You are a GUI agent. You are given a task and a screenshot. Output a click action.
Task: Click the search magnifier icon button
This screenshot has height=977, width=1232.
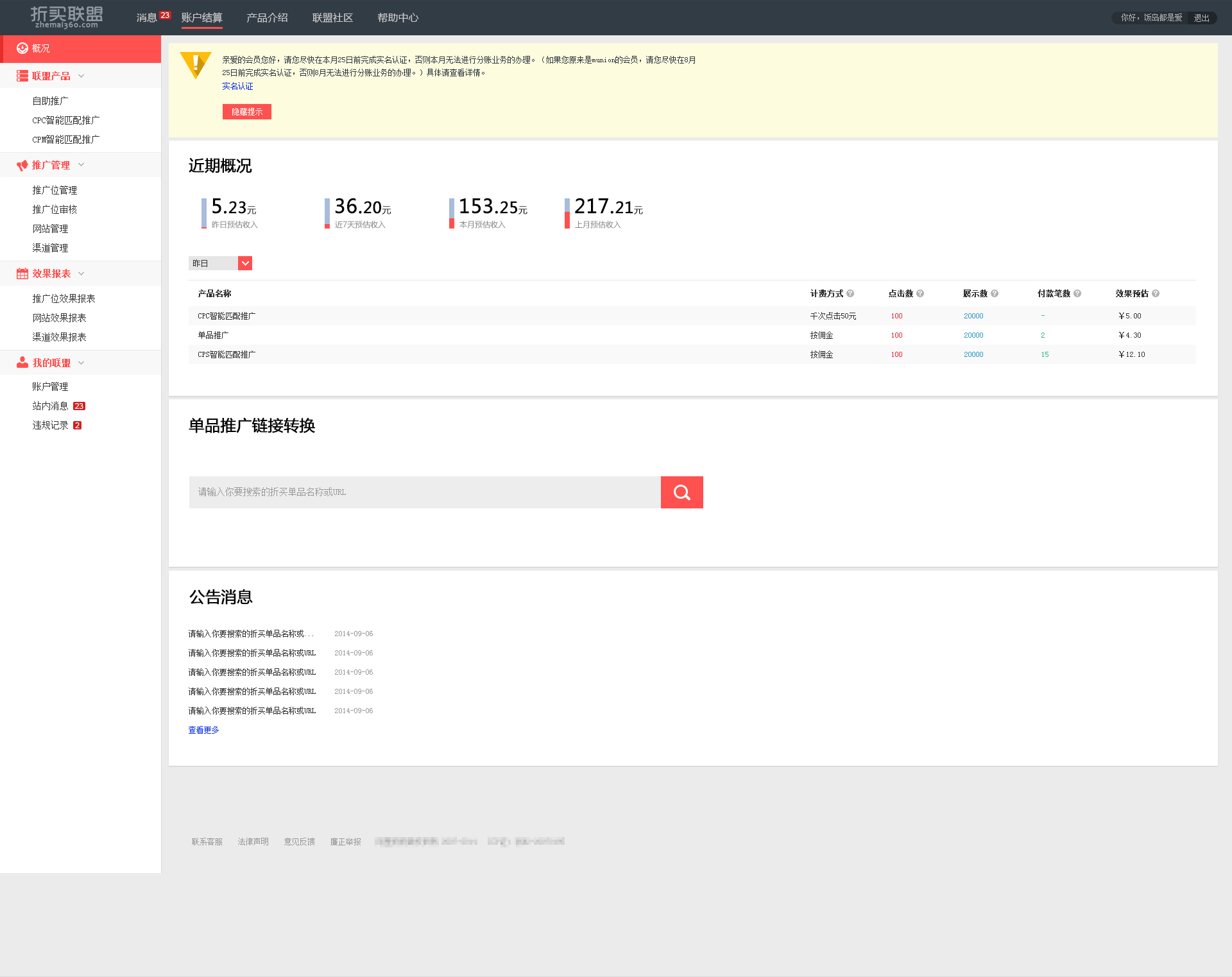point(681,492)
